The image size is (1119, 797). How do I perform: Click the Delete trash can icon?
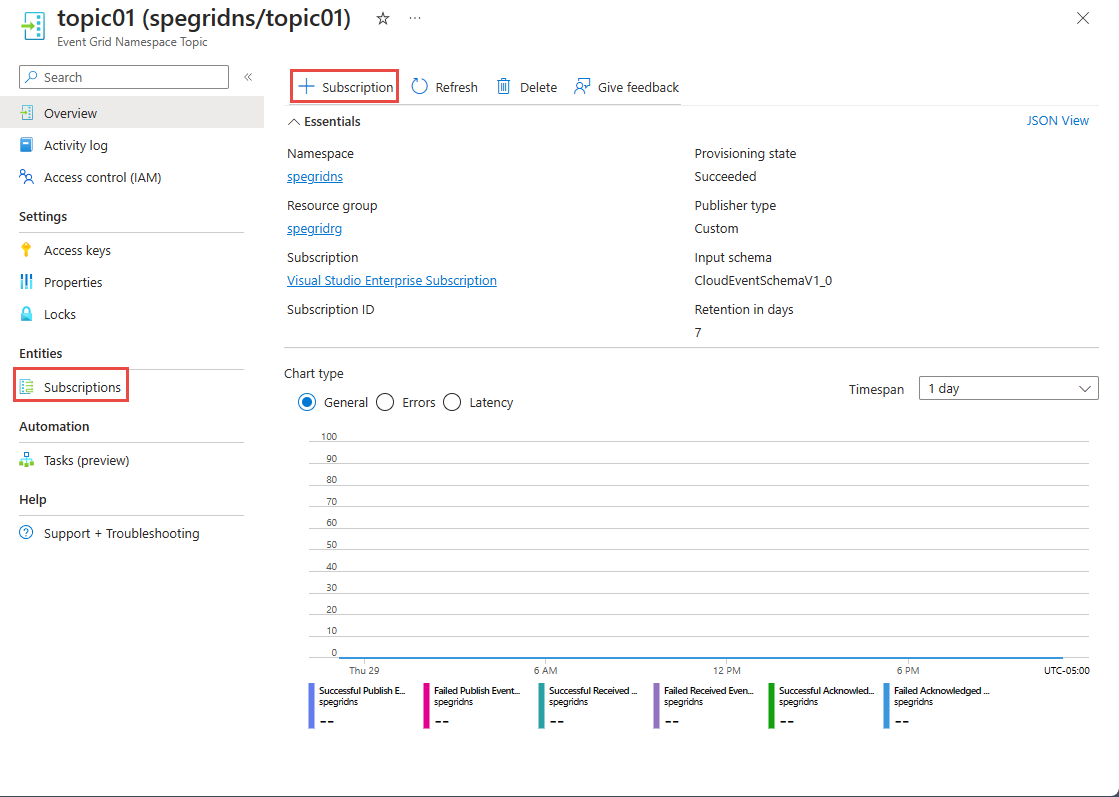(x=504, y=86)
